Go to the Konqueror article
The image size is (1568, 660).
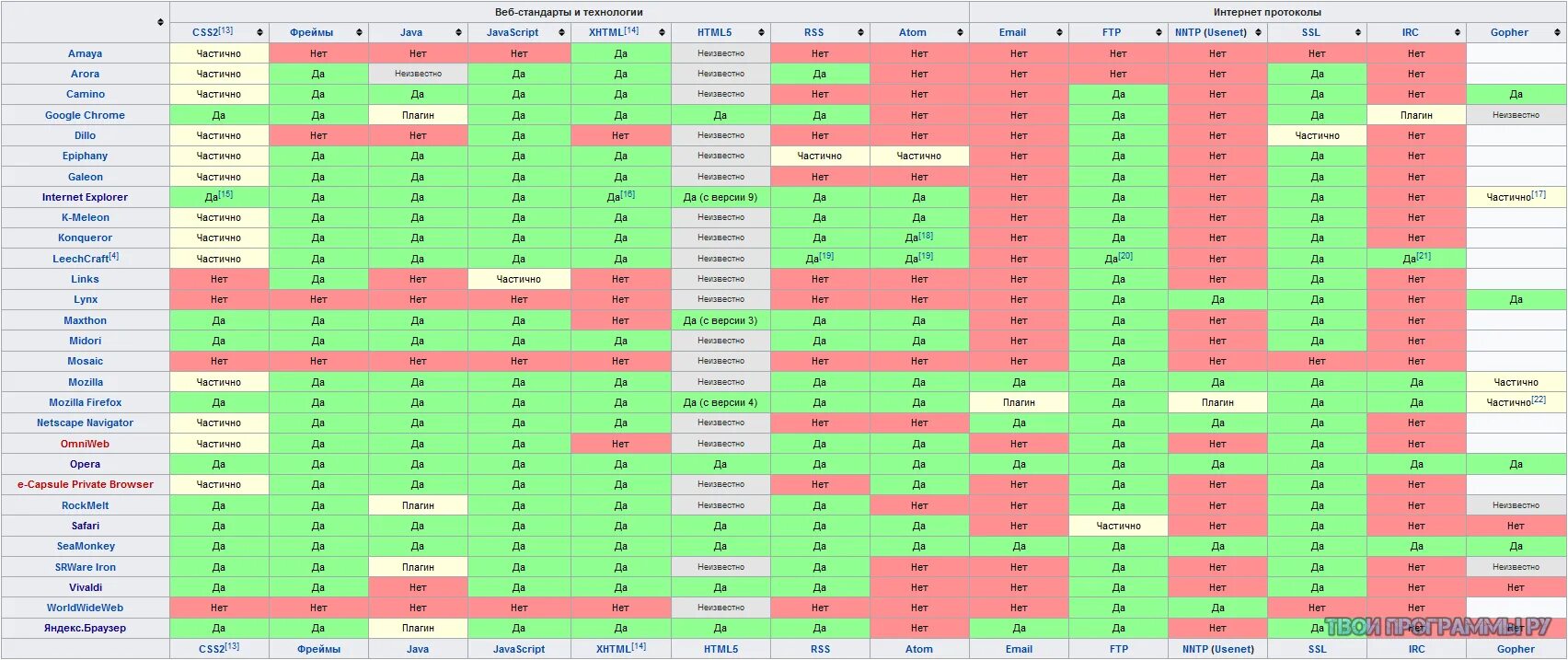85,237
